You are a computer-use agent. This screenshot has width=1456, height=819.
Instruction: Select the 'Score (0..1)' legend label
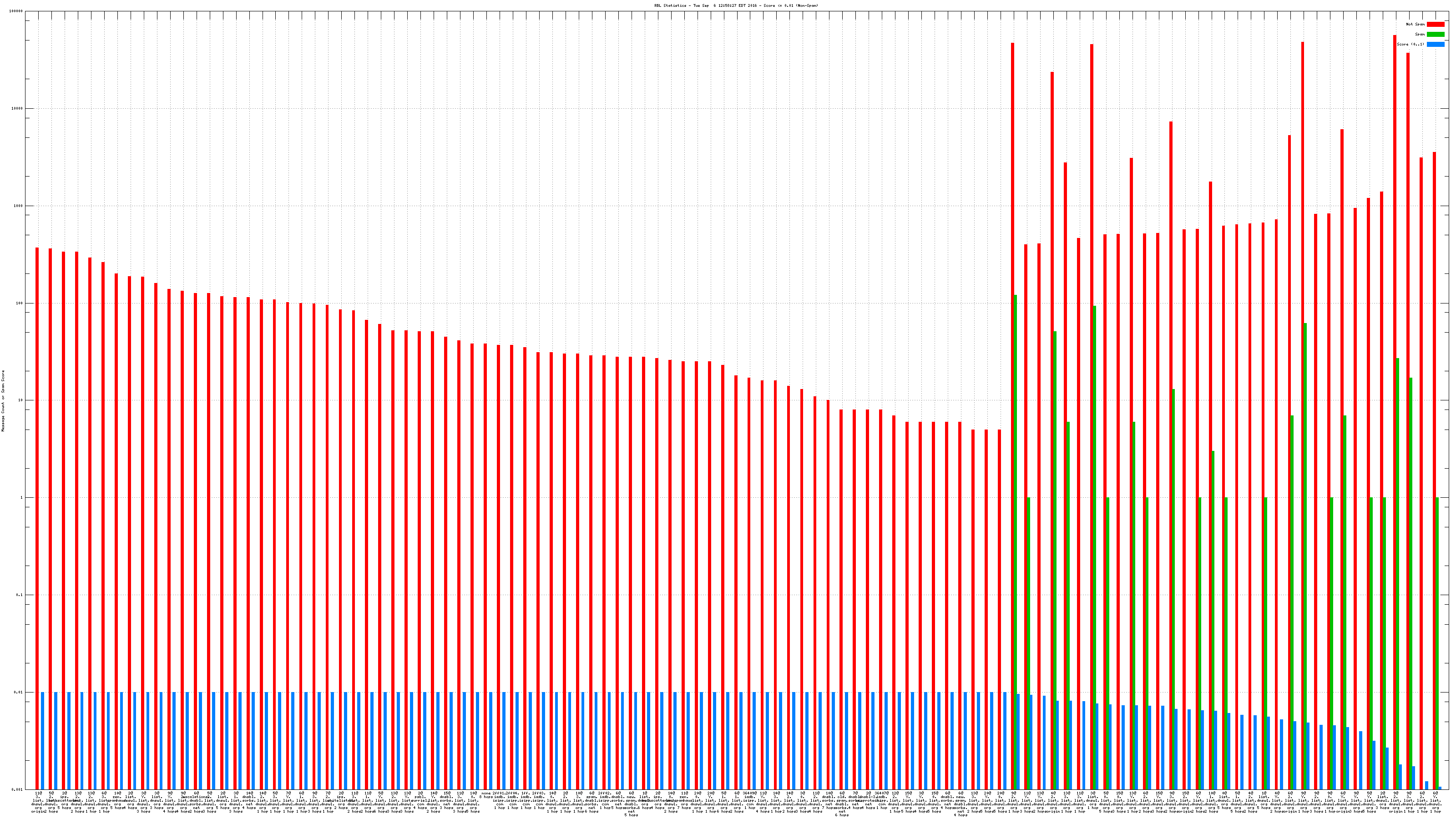coord(1411,44)
